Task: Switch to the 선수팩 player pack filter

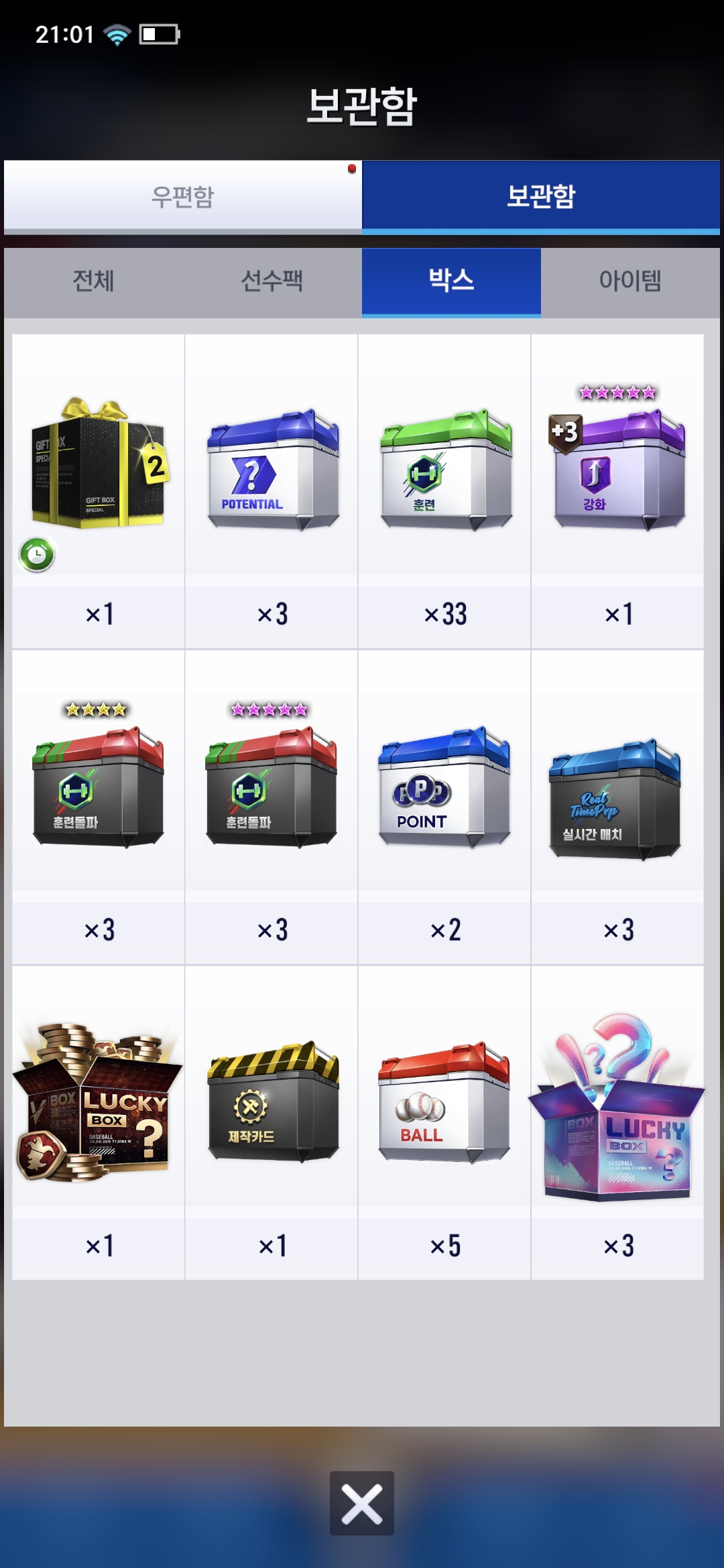Action: 272,281
